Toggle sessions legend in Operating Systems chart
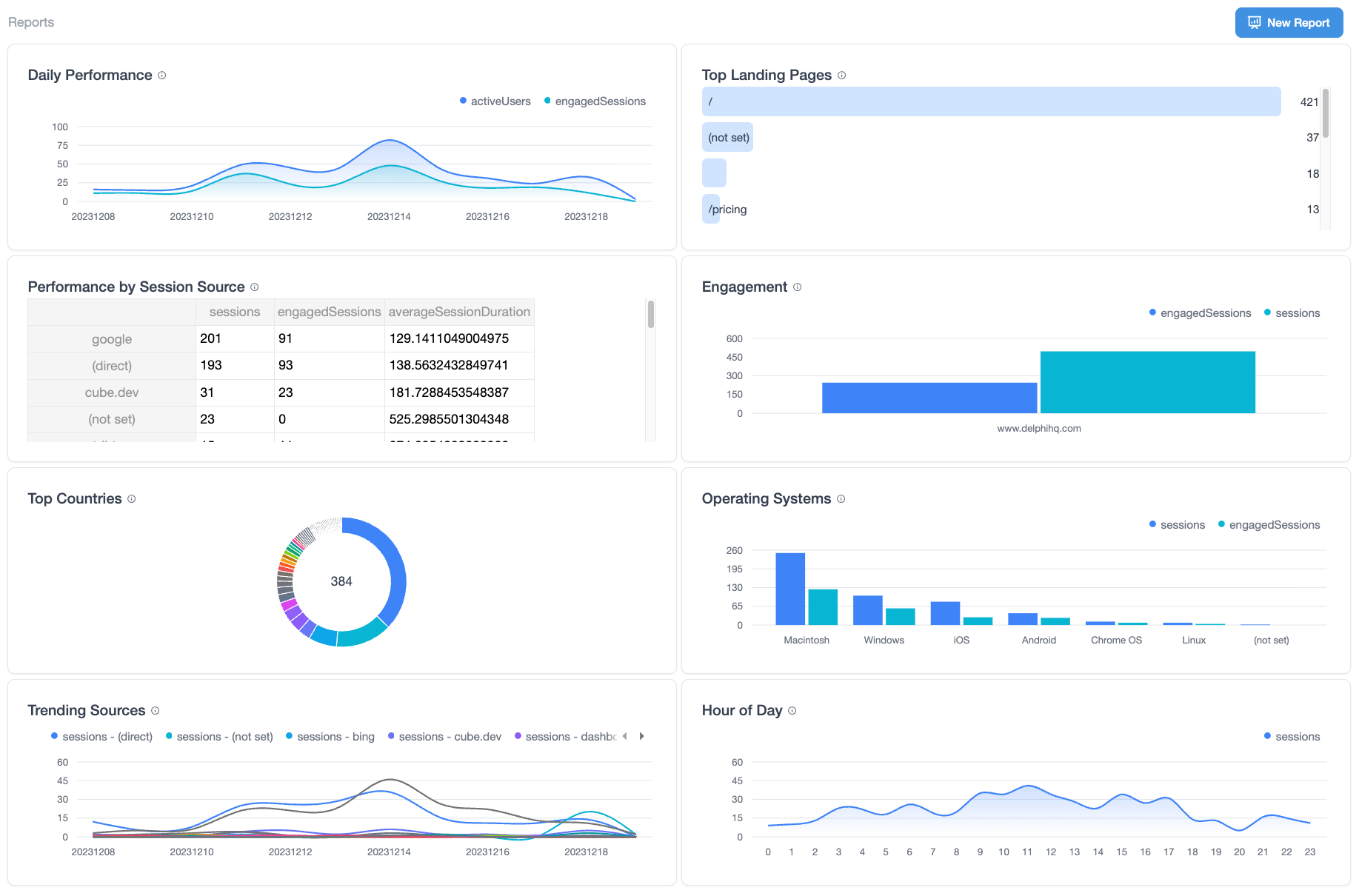The image size is (1359, 896). click(x=1177, y=525)
